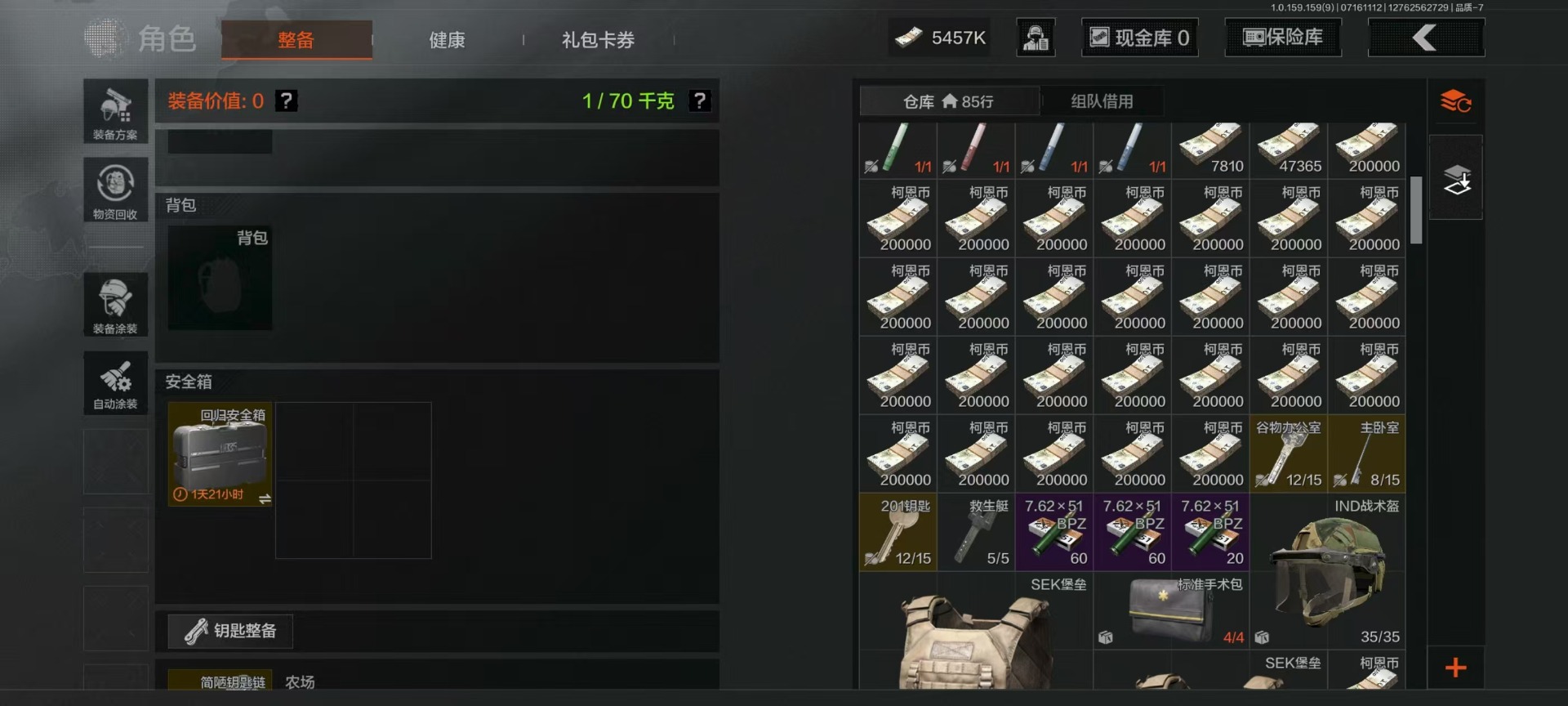Click the stash deposit layers icon
This screenshot has height=706, width=1568.
tap(1456, 179)
